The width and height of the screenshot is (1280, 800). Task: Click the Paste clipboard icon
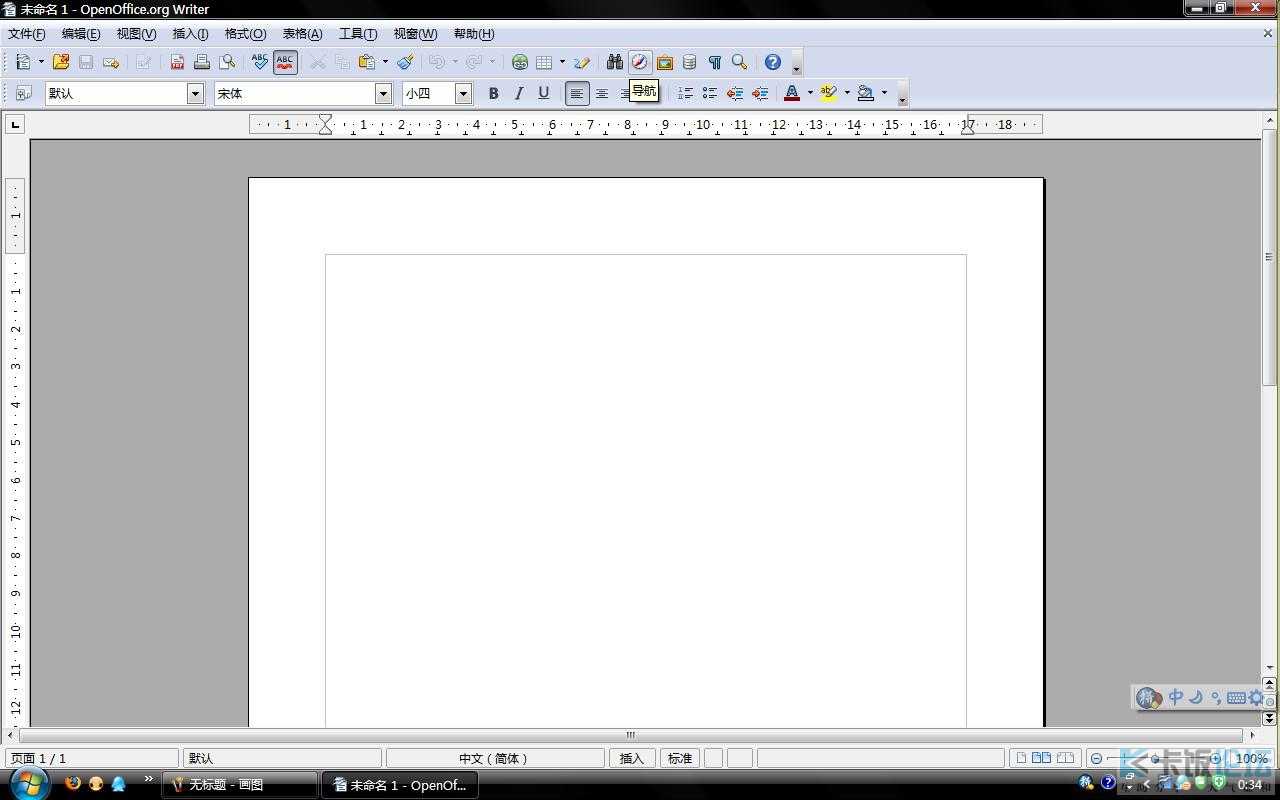pyautogui.click(x=367, y=62)
